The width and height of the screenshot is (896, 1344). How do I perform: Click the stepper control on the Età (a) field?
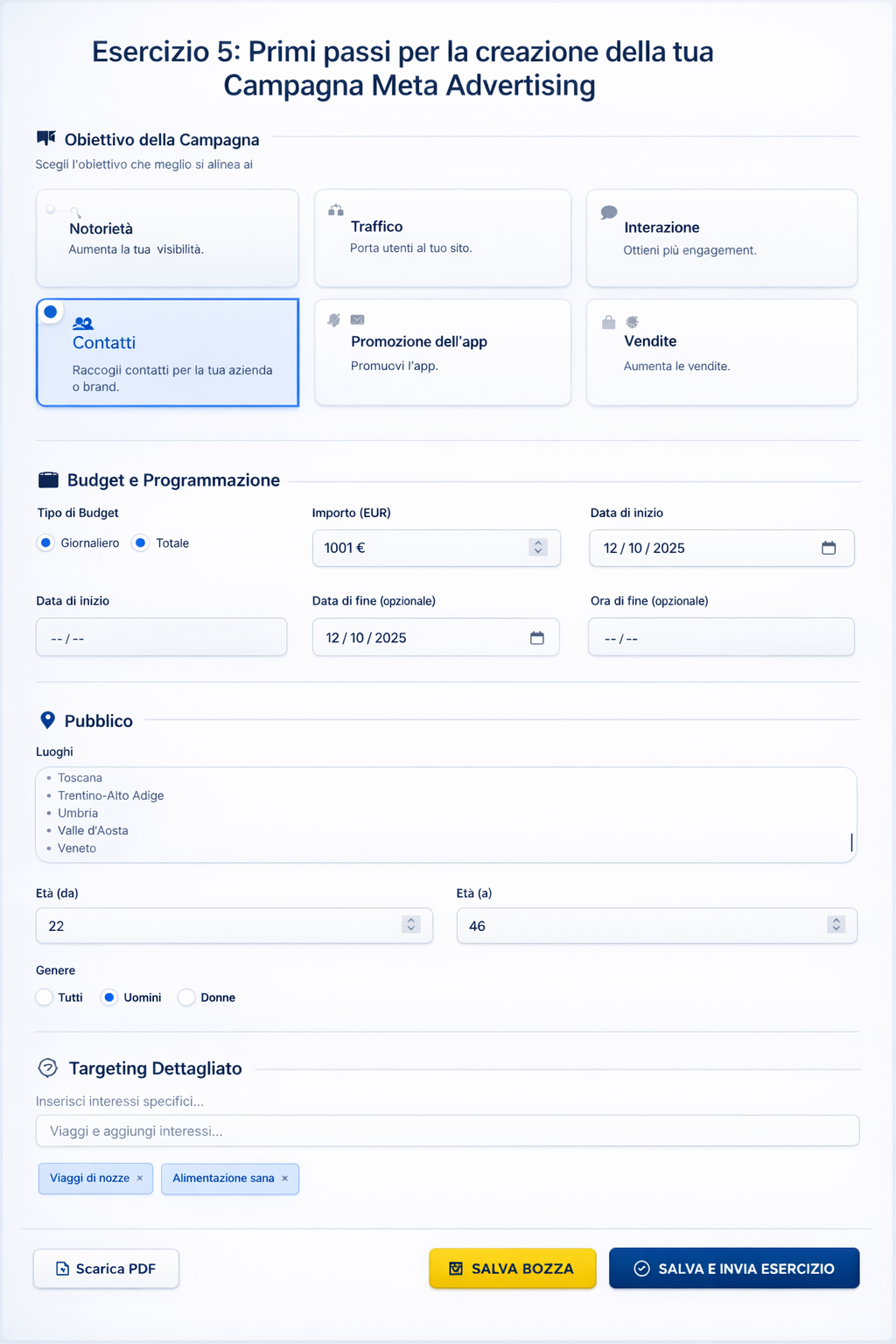pyautogui.click(x=836, y=925)
